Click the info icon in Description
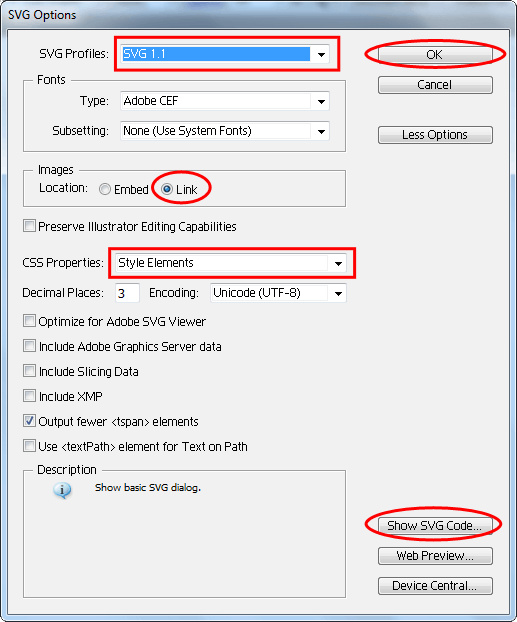This screenshot has height=622, width=517. (x=62, y=490)
